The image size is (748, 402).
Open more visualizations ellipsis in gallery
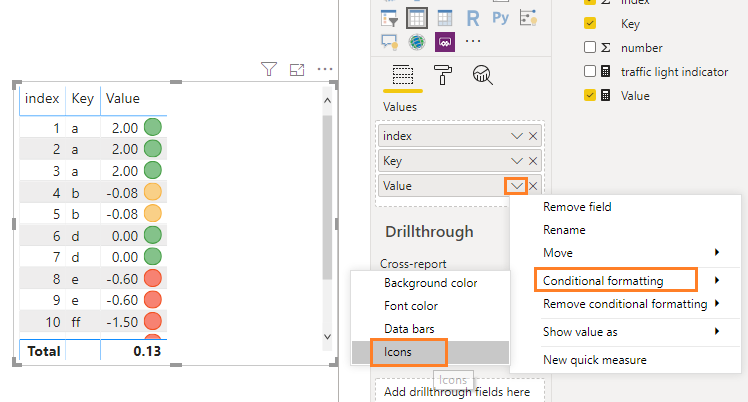coord(473,41)
